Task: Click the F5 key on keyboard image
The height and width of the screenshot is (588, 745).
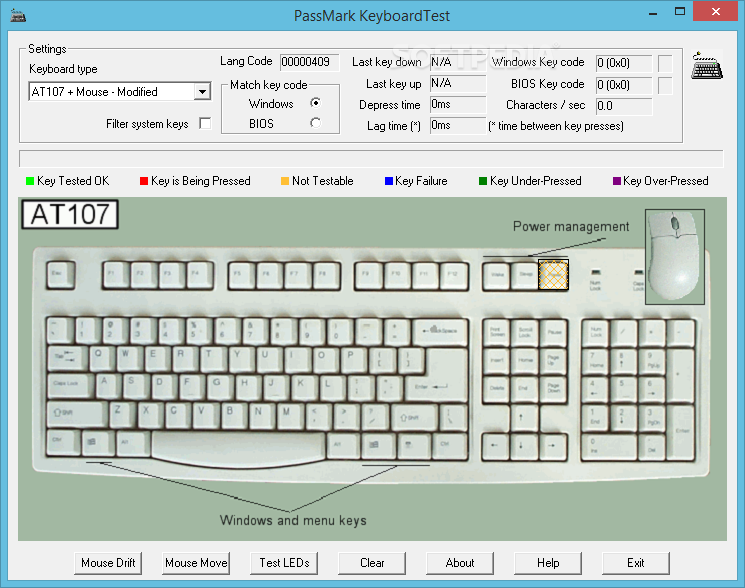Action: coord(241,275)
